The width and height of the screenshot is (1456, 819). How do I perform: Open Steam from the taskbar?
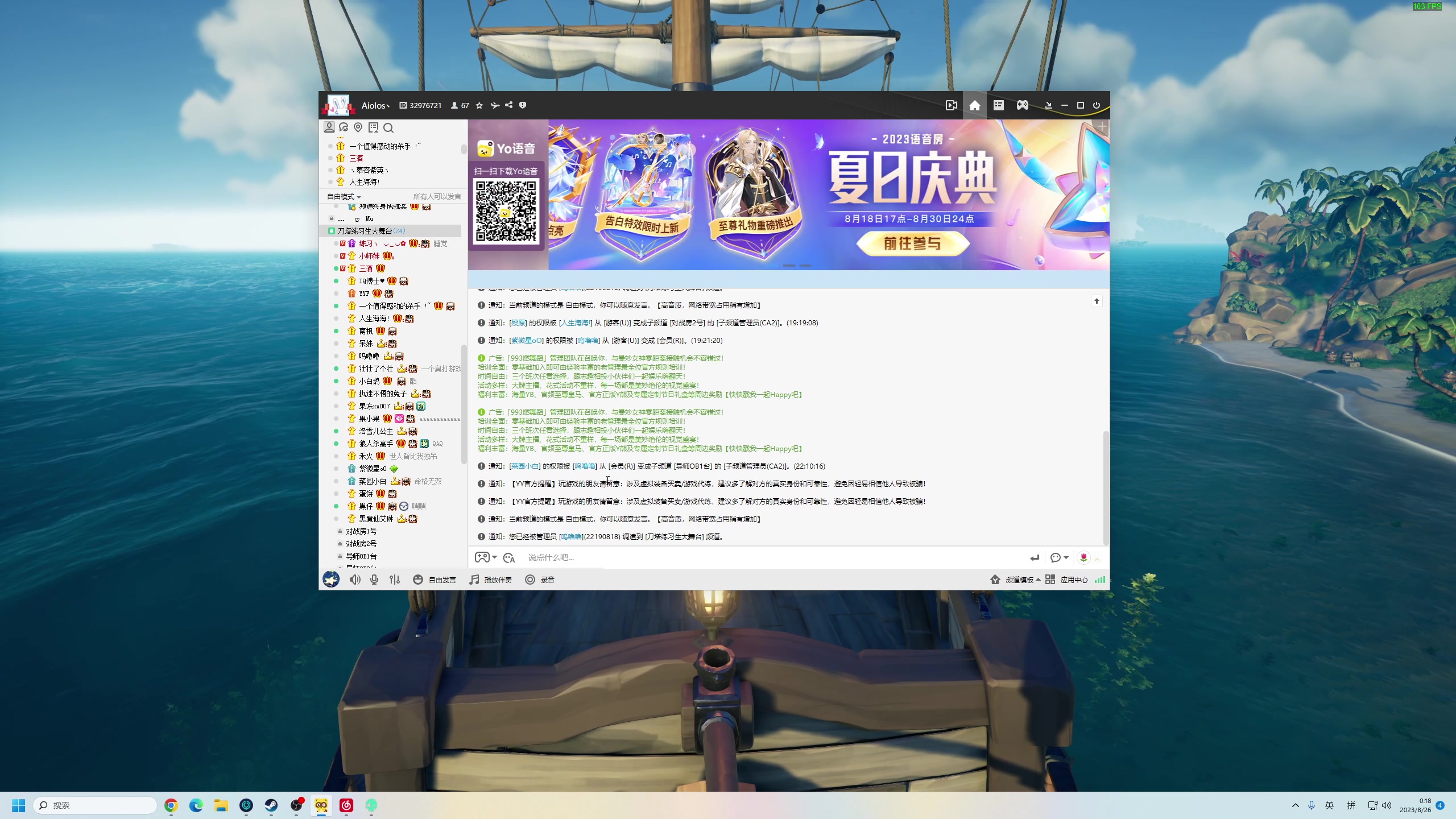click(x=271, y=805)
